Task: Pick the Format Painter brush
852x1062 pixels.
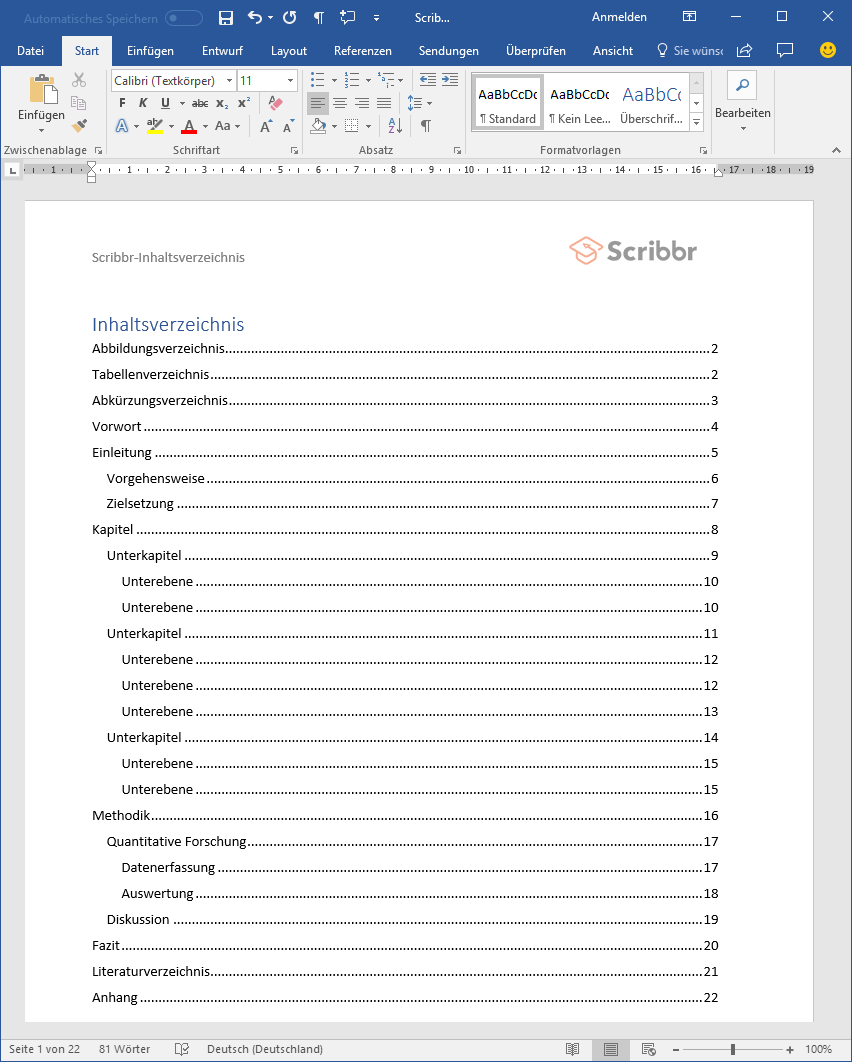Action: 79,125
